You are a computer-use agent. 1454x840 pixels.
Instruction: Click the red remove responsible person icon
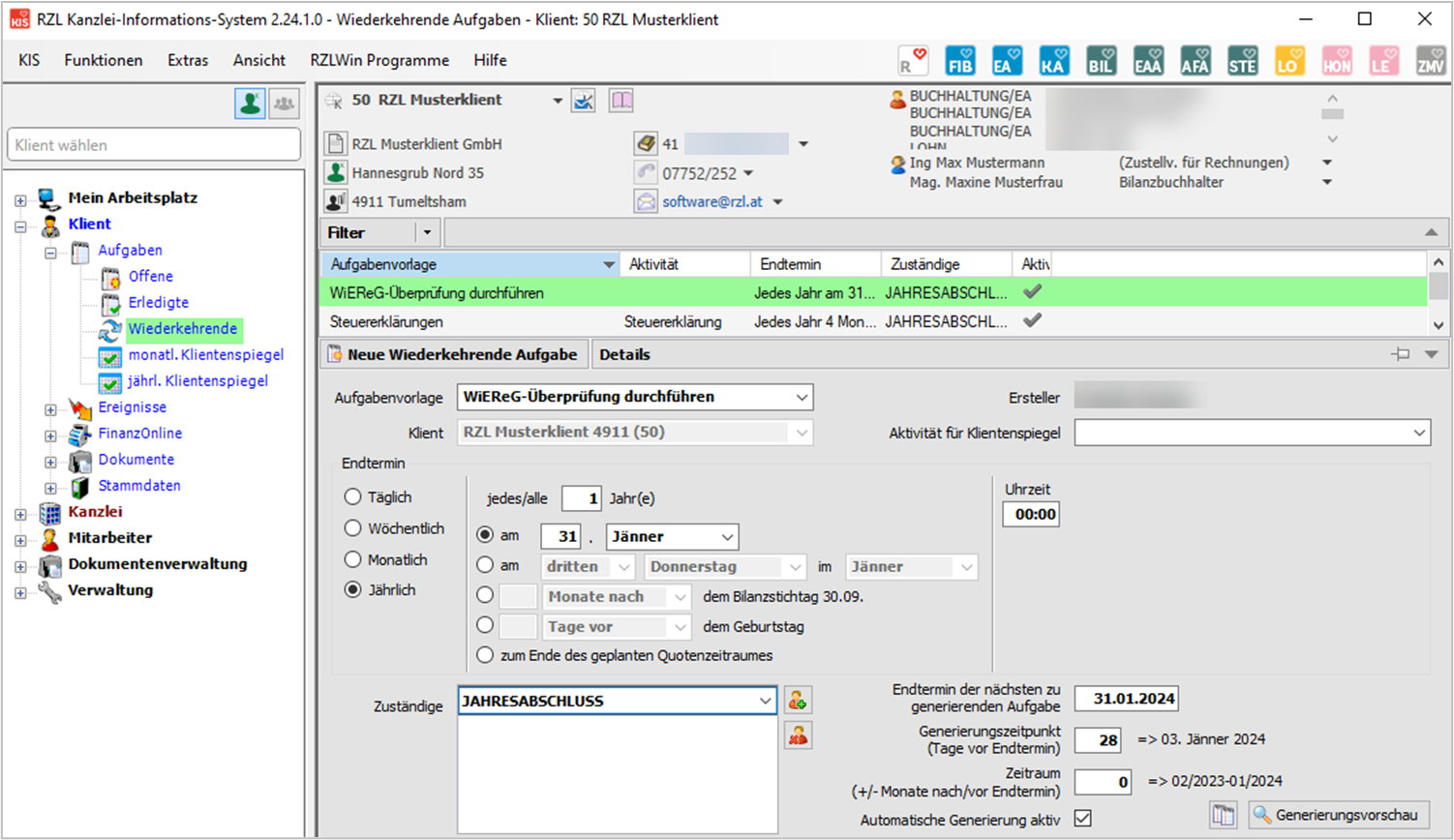click(798, 736)
